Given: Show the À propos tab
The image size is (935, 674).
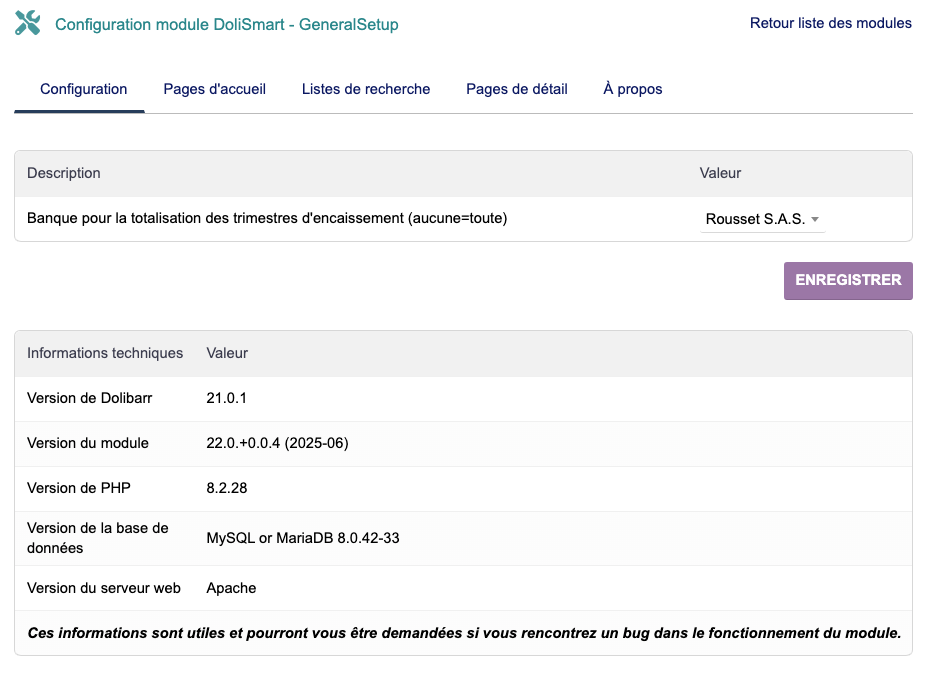Looking at the screenshot, I should pos(632,89).
